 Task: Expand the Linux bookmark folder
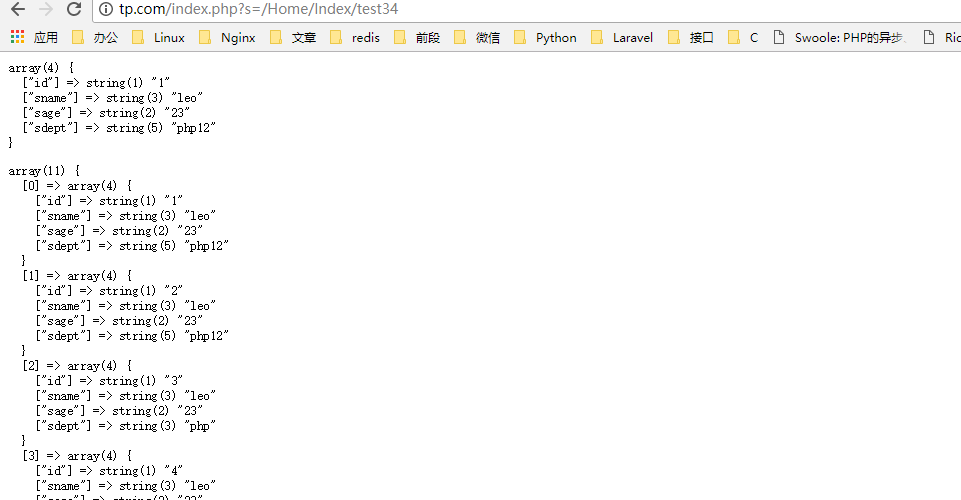pos(158,38)
